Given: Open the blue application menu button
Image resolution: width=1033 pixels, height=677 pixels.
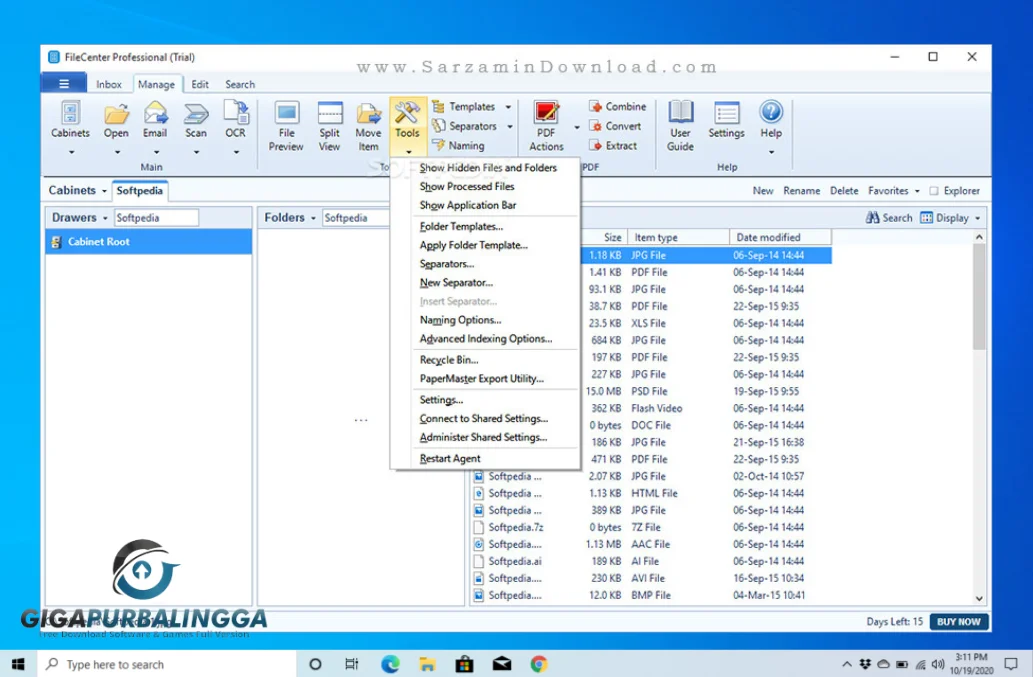Looking at the screenshot, I should (64, 84).
